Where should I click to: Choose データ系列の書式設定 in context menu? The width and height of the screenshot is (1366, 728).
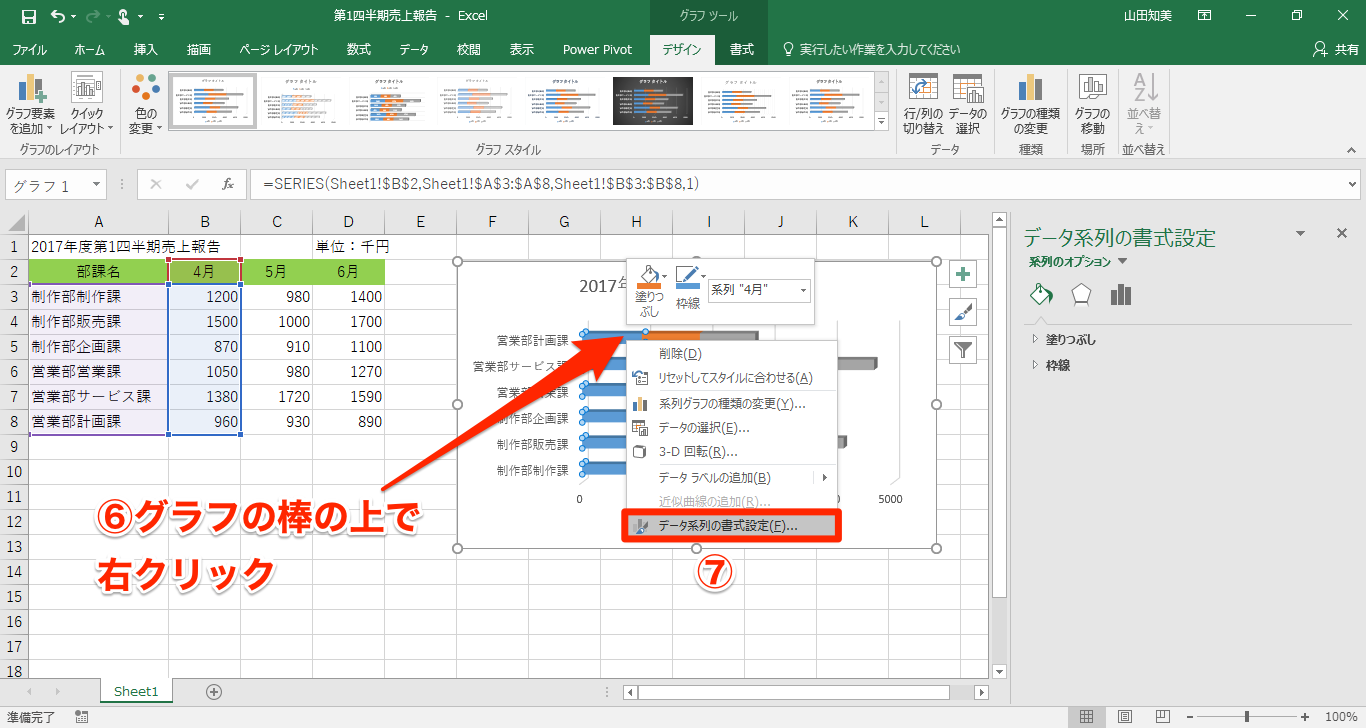coord(732,526)
